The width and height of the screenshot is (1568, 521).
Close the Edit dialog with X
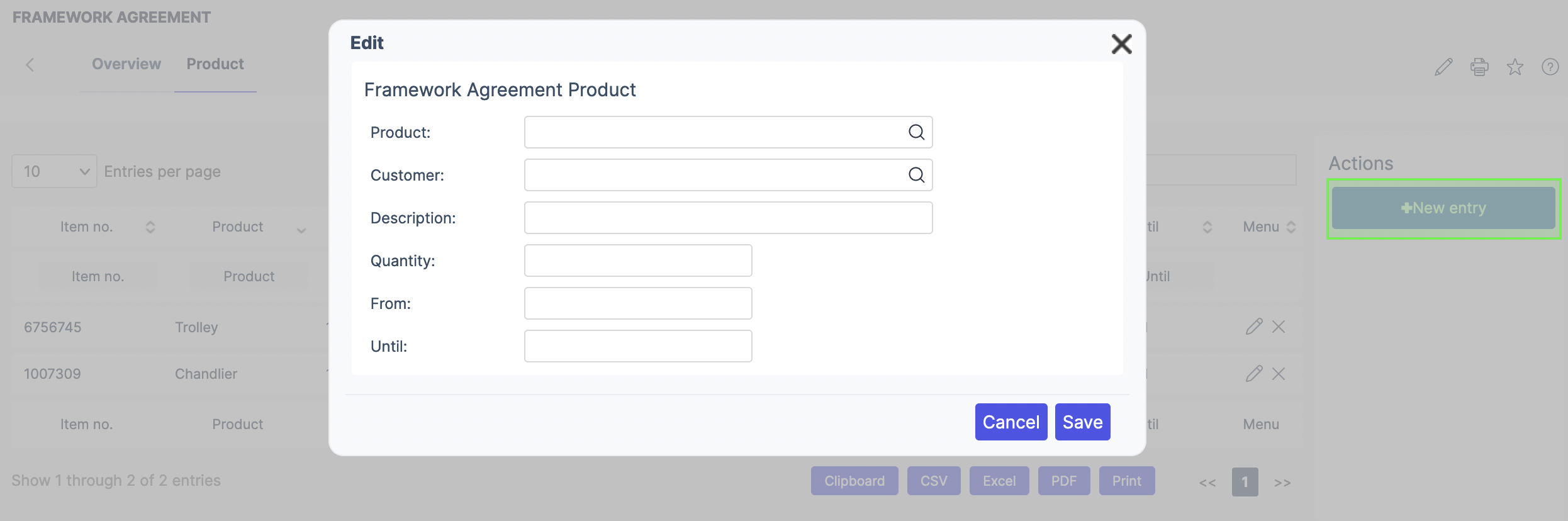[1121, 44]
